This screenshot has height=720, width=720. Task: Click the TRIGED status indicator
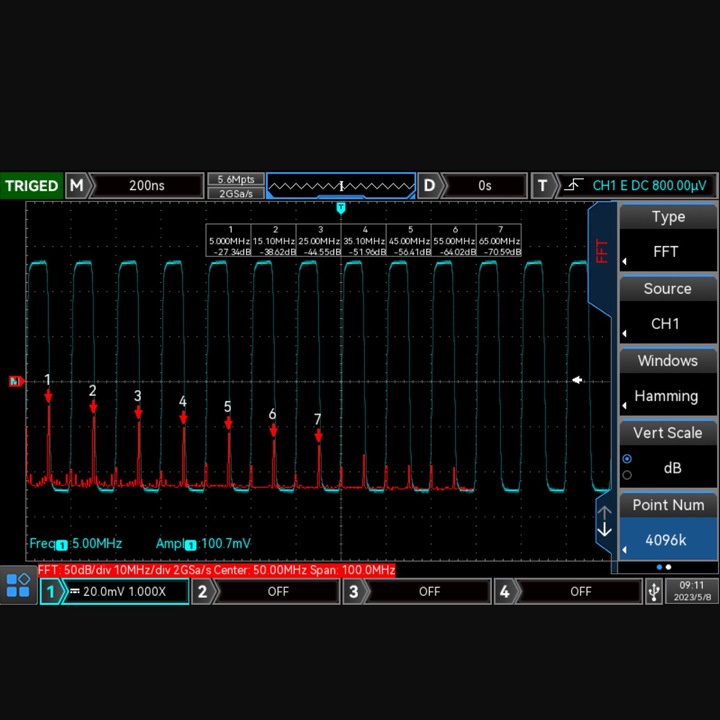coord(31,186)
